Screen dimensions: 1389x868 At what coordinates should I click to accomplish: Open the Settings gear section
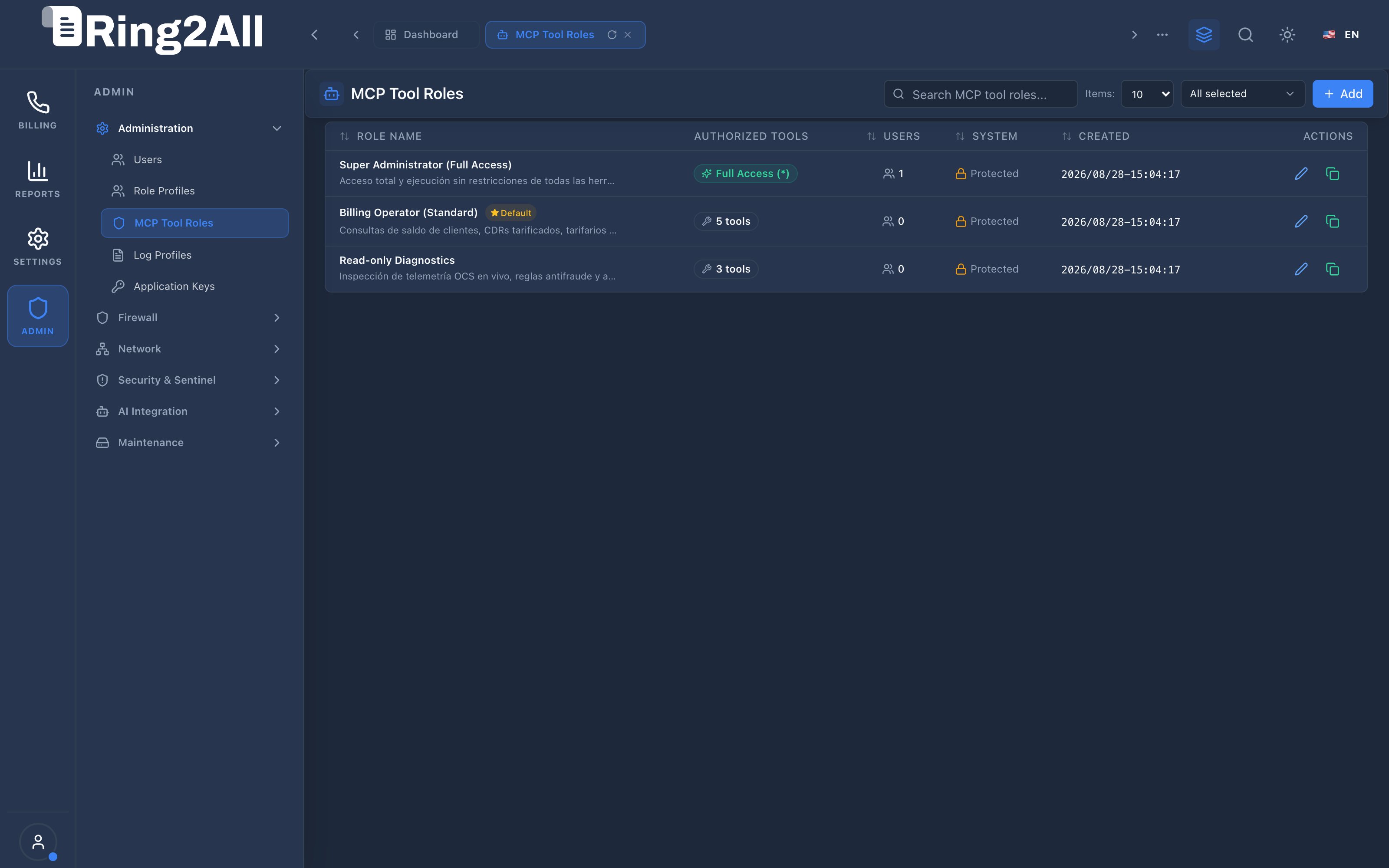(x=38, y=247)
